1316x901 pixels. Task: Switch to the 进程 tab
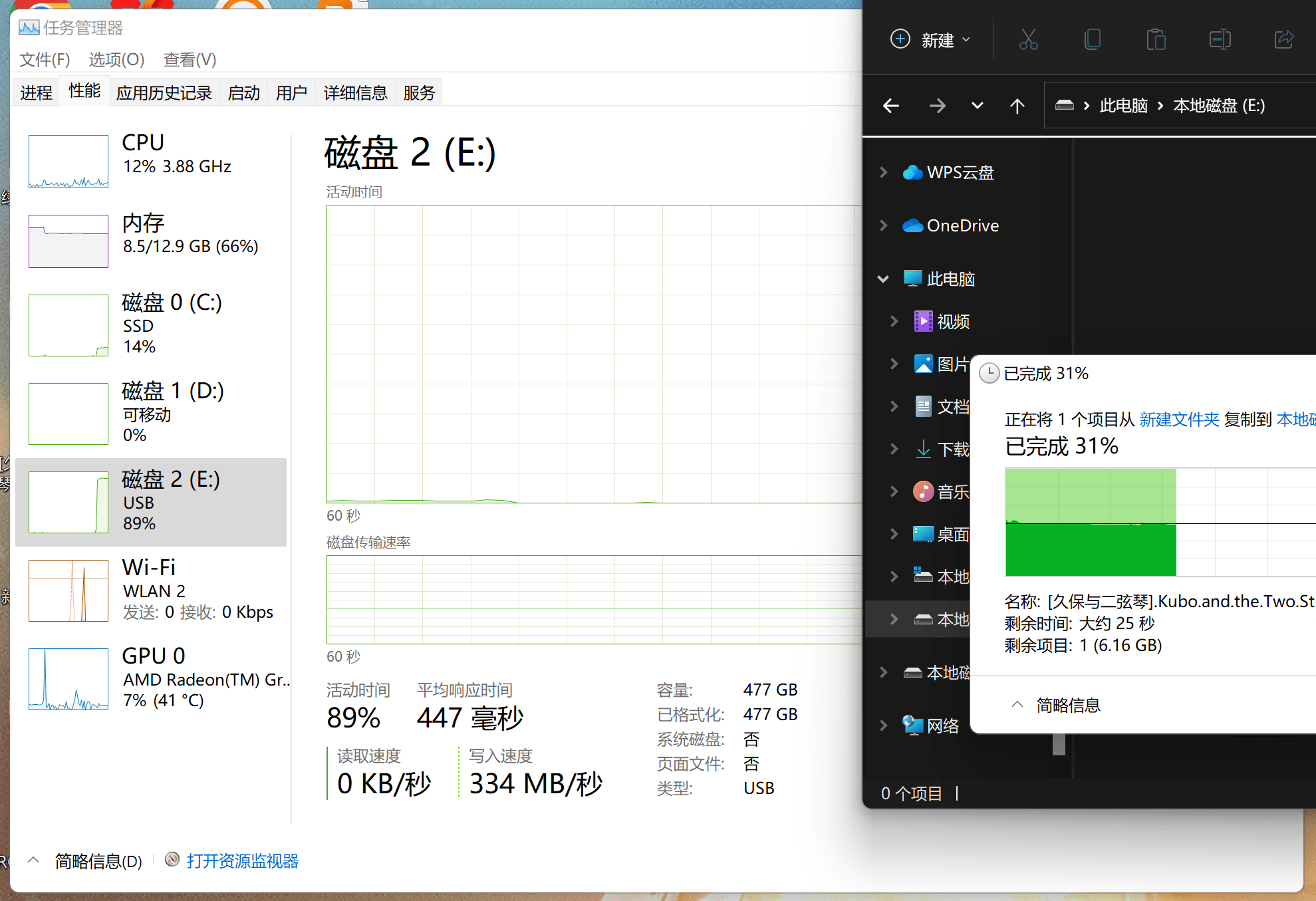(x=36, y=93)
